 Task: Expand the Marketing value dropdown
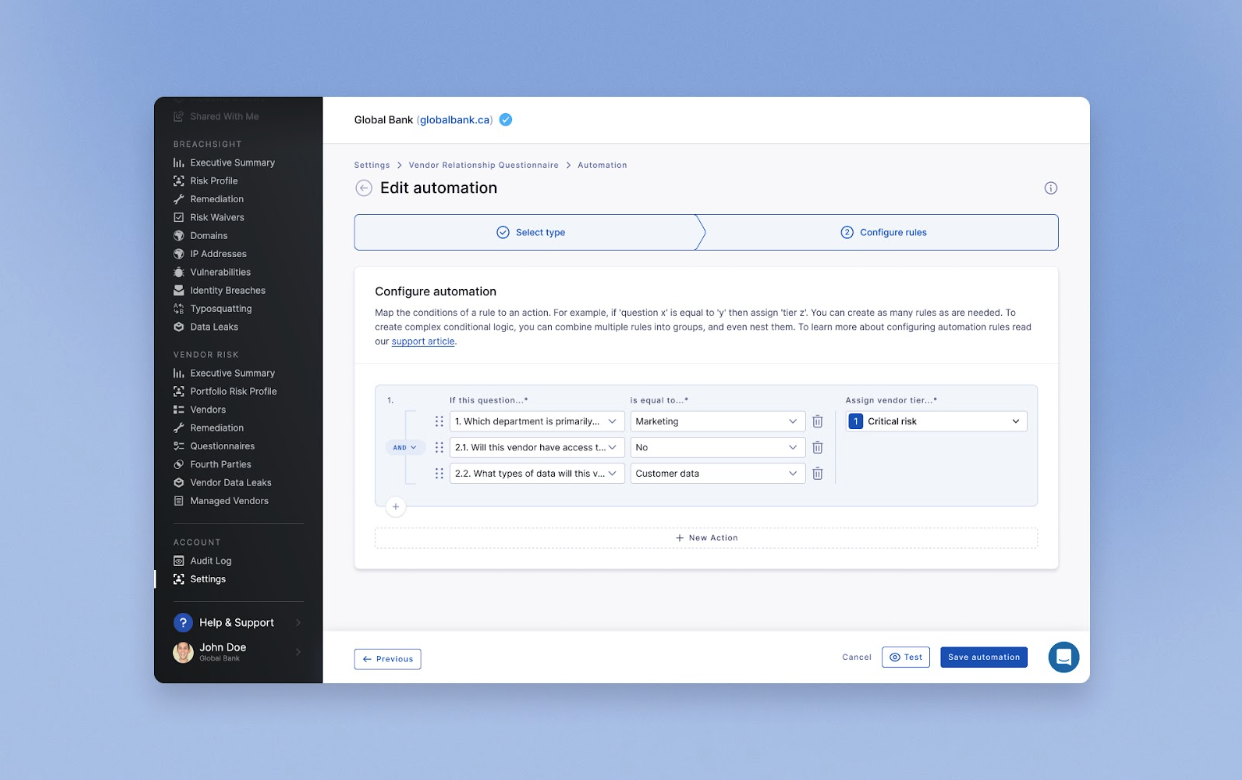tap(717, 422)
